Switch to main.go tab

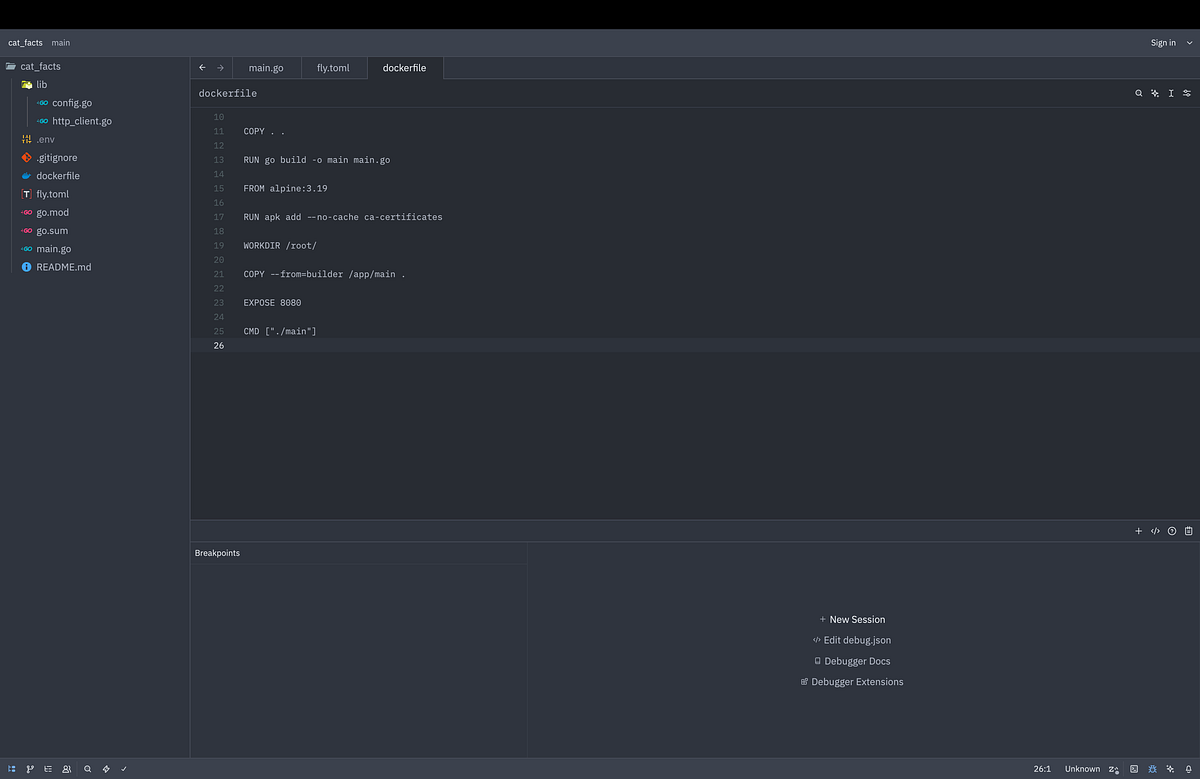[x=266, y=68]
